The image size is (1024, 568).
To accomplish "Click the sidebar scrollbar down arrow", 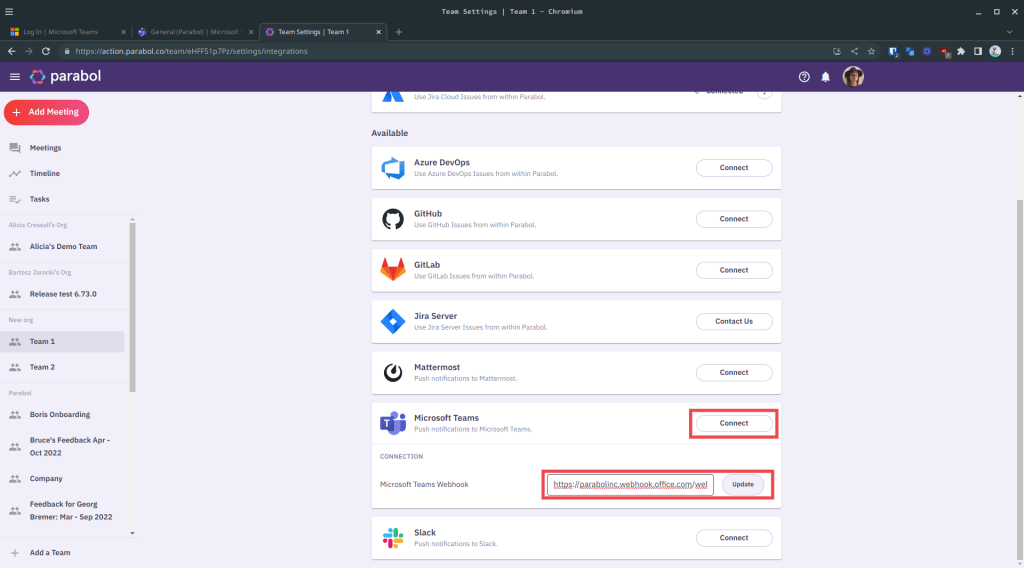I will point(133,533).
